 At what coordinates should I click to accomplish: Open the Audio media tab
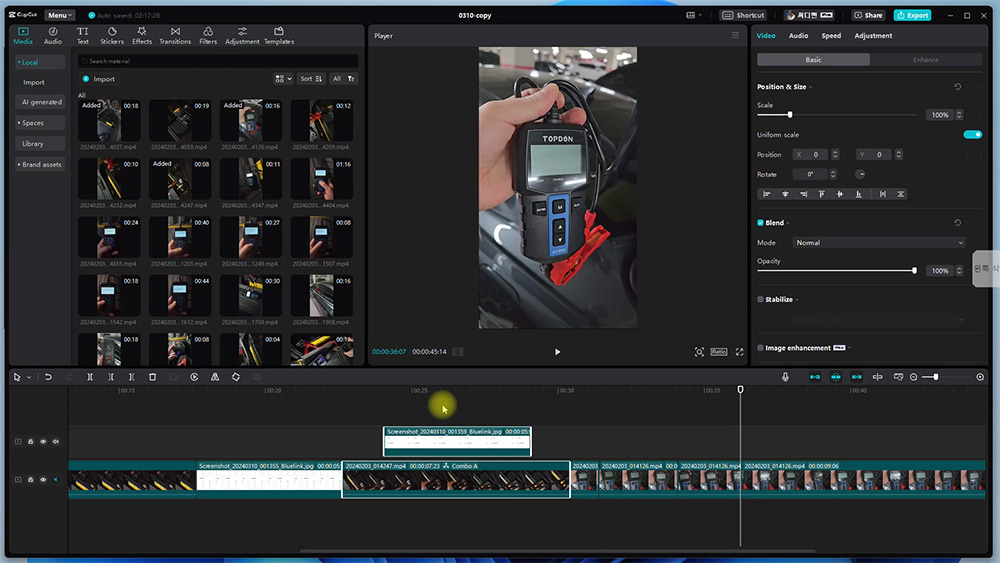tap(53, 35)
